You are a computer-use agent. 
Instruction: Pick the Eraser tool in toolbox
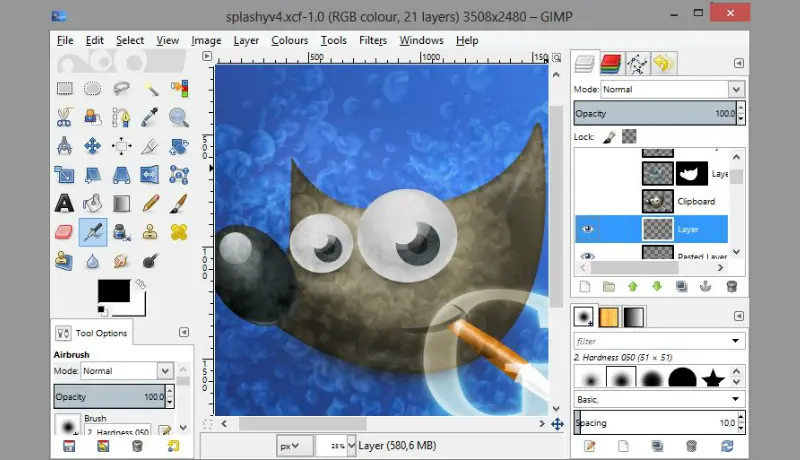click(x=64, y=232)
